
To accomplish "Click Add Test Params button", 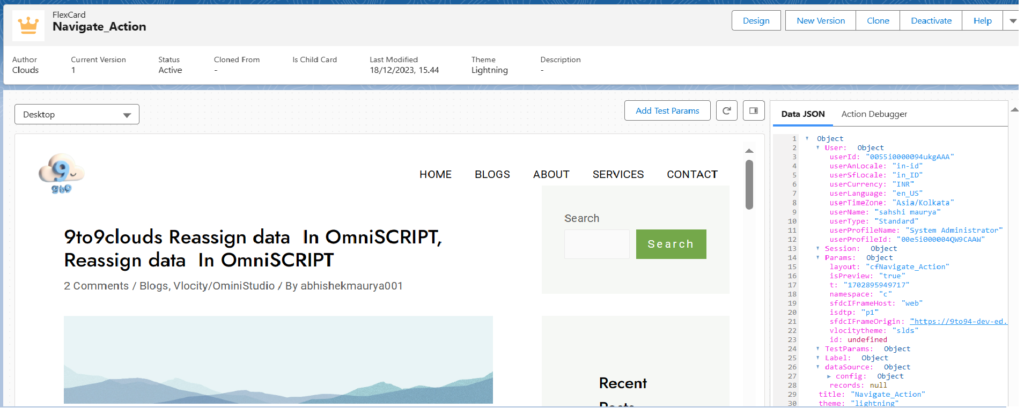I will click(x=667, y=111).
